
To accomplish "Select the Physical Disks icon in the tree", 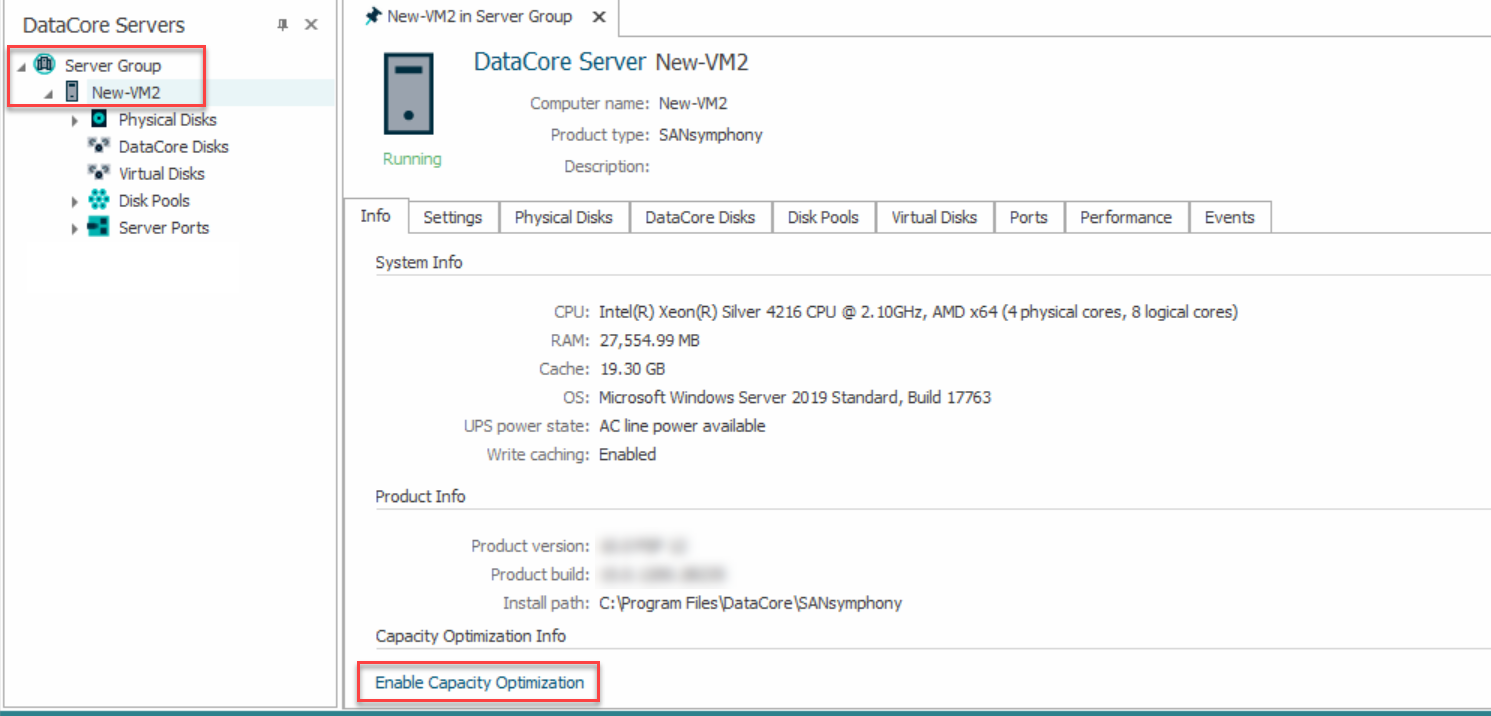I will pos(99,119).
